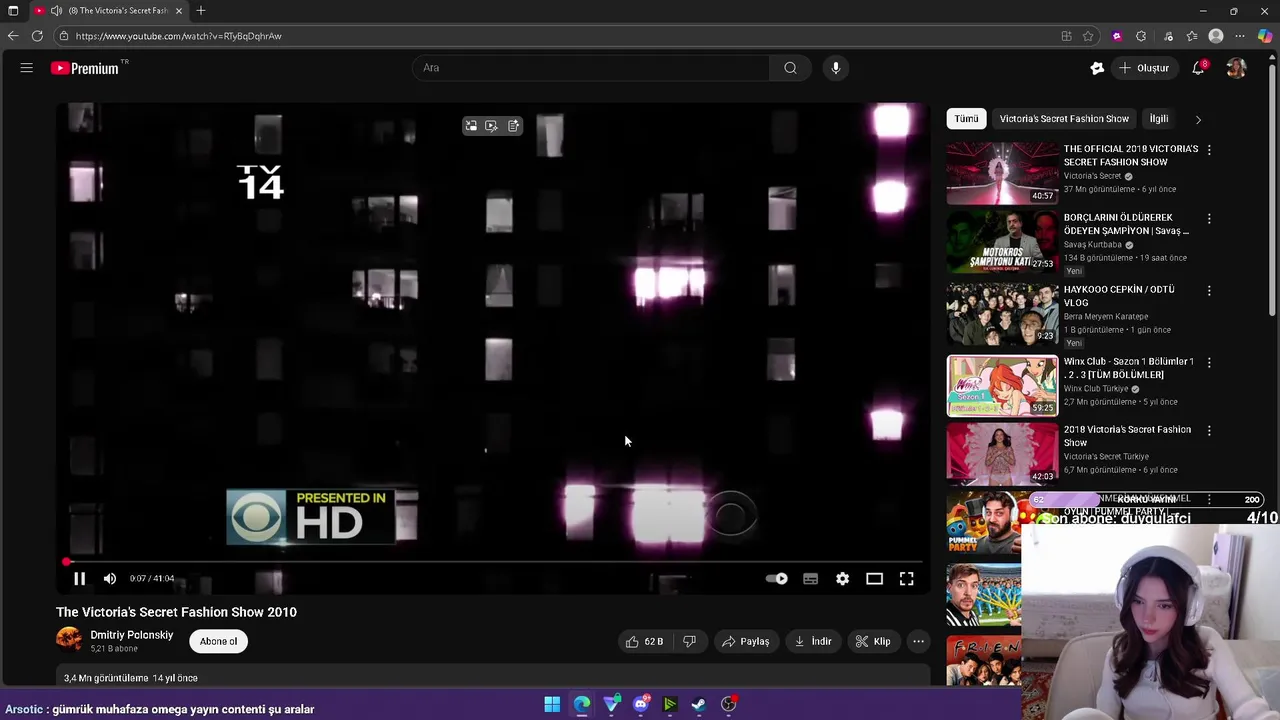Image resolution: width=1280 pixels, height=720 pixels.
Task: Switch to The Victoria's Secret browser tab
Action: (x=110, y=11)
